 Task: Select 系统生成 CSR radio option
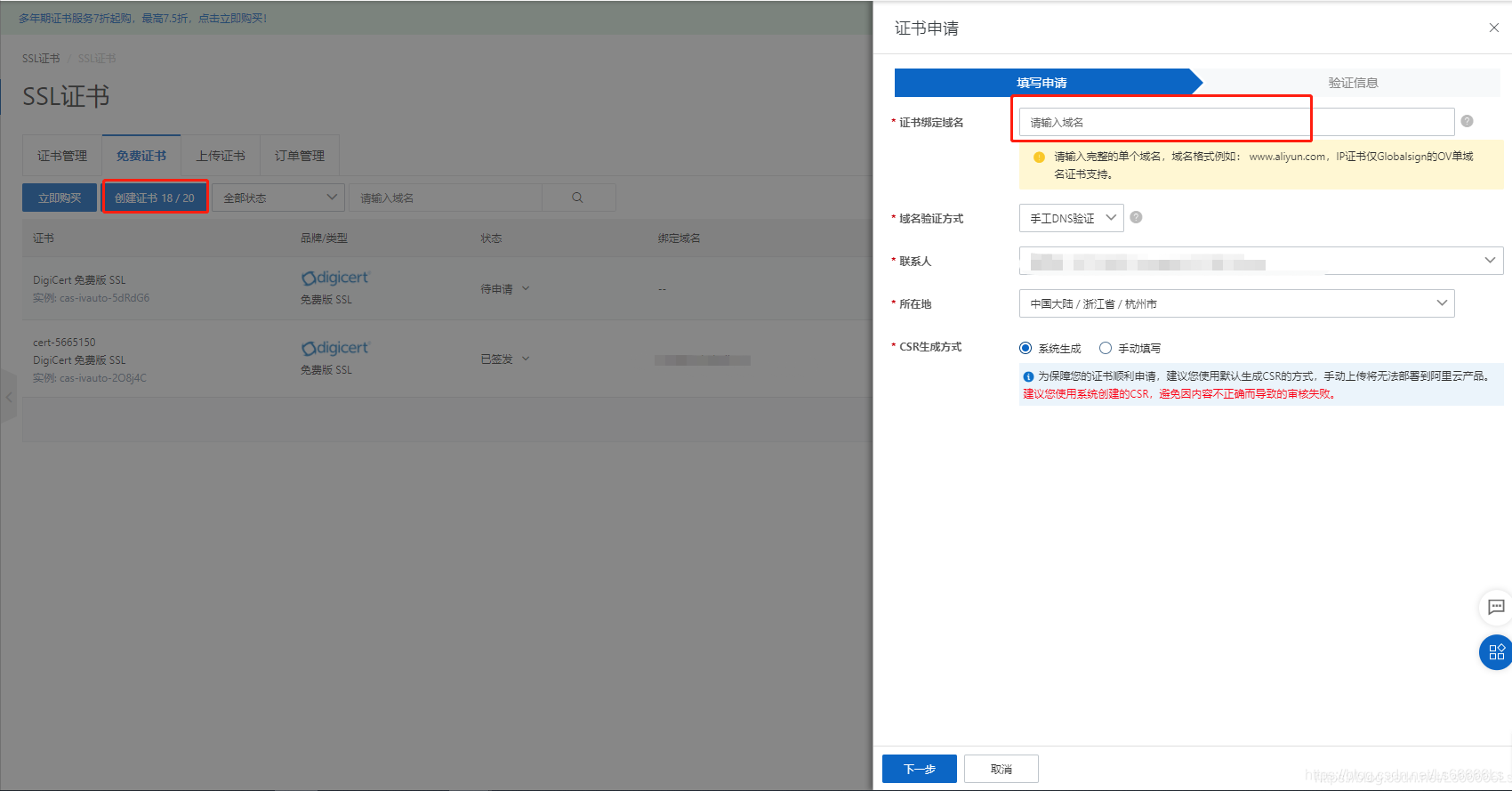point(1025,348)
